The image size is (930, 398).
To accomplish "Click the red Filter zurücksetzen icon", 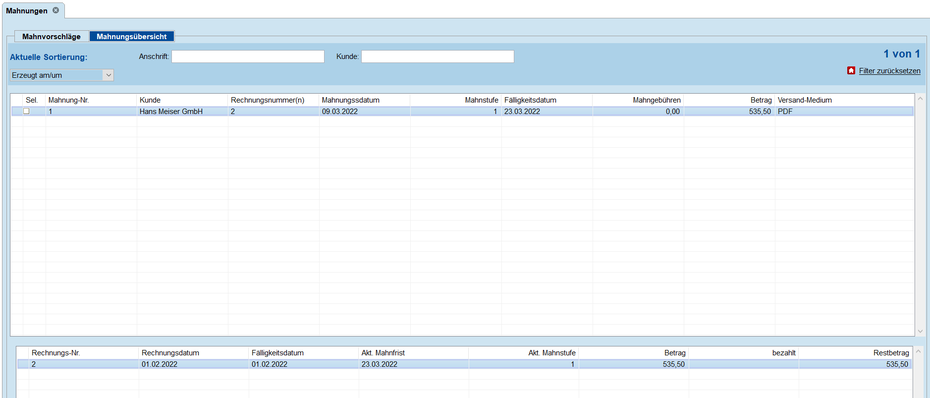I will point(851,71).
